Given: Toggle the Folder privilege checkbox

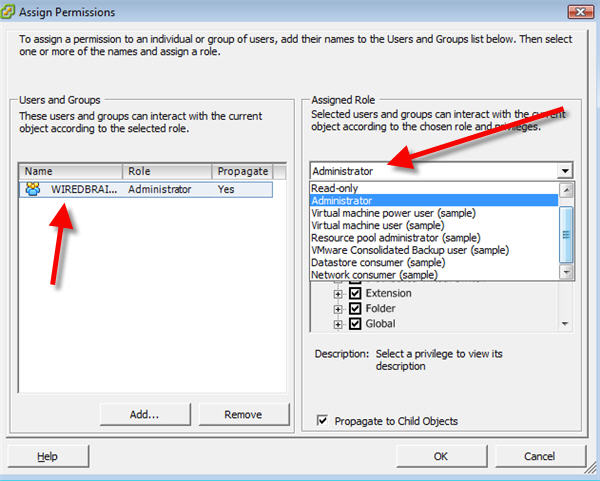Looking at the screenshot, I should click(x=355, y=309).
